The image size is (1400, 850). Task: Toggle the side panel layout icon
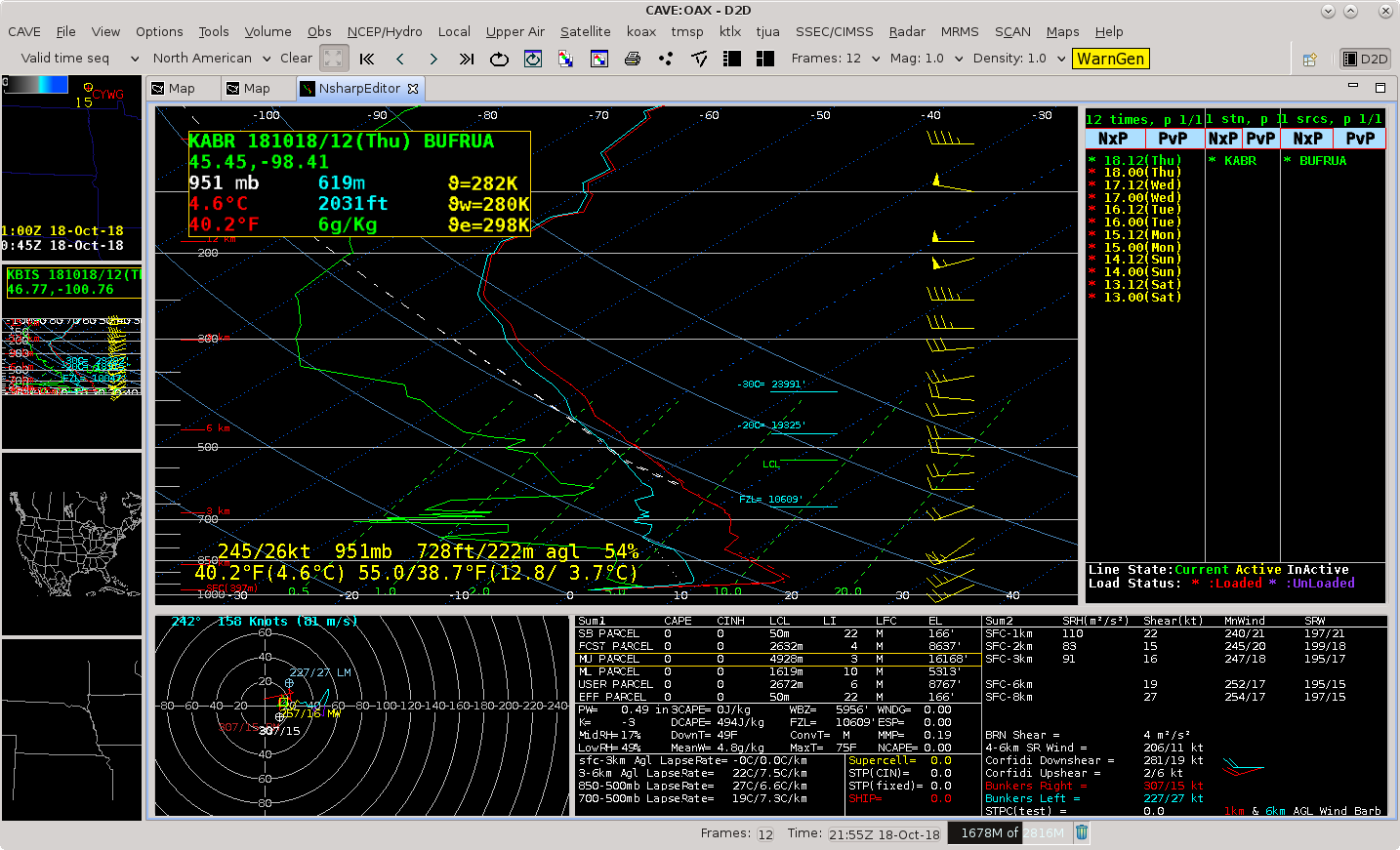[x=732, y=59]
